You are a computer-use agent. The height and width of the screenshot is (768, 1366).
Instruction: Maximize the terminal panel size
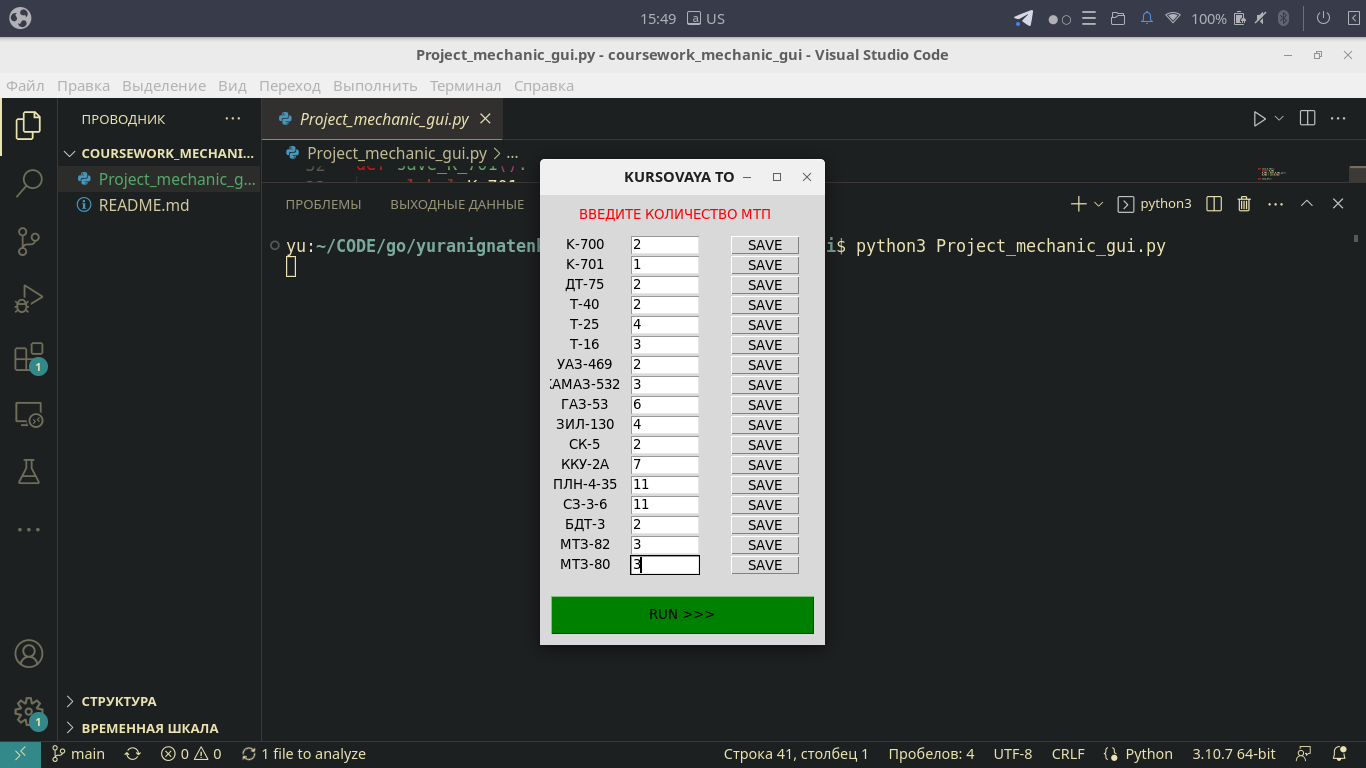pos(1306,204)
